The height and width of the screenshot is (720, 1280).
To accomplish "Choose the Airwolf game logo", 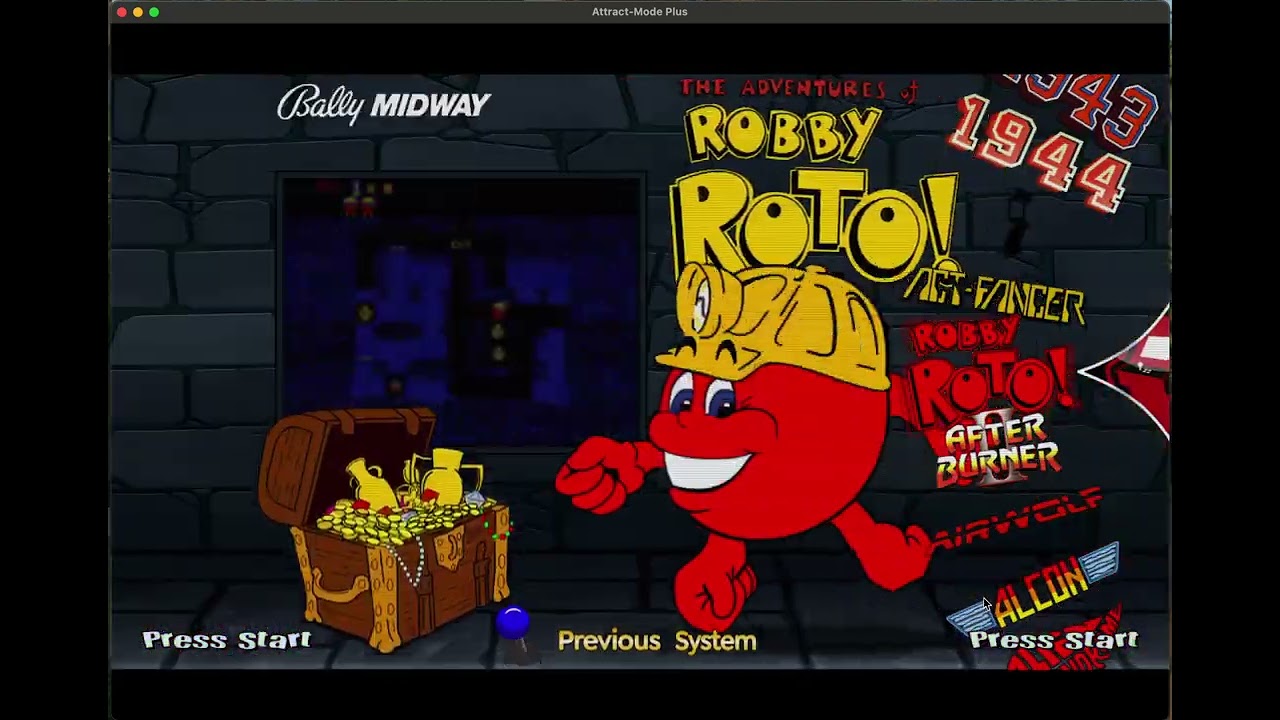I will pos(1018,518).
